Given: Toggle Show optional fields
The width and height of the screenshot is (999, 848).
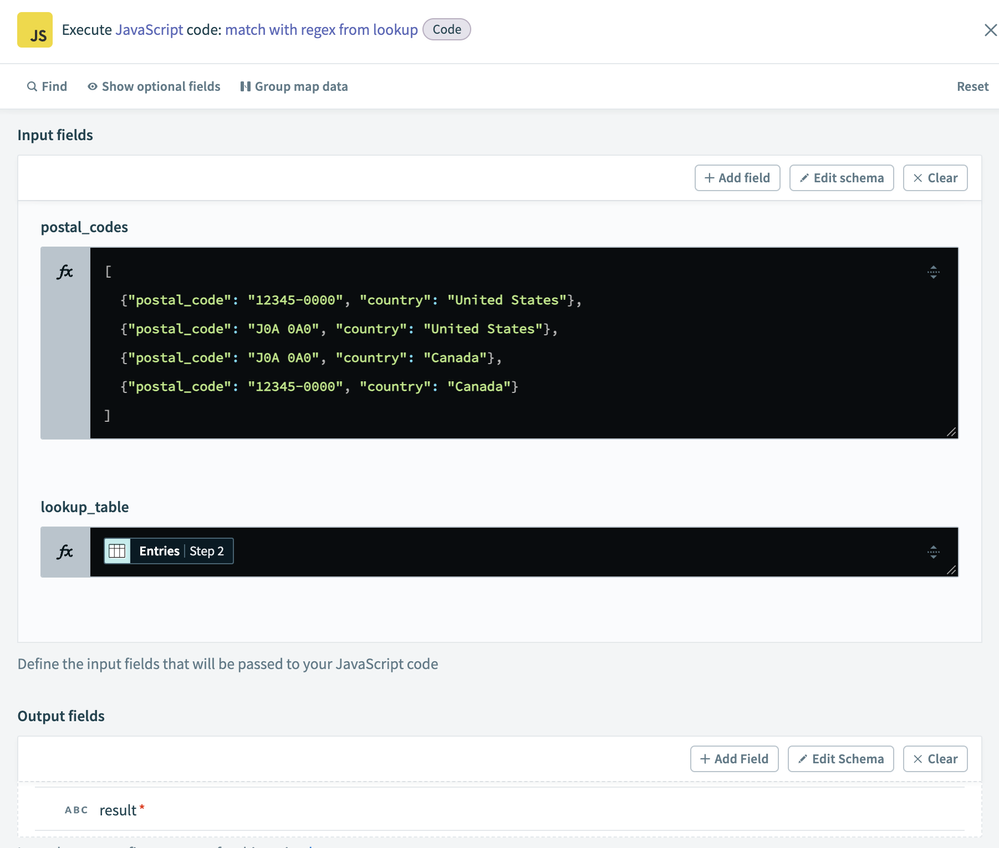Looking at the screenshot, I should coord(153,86).
